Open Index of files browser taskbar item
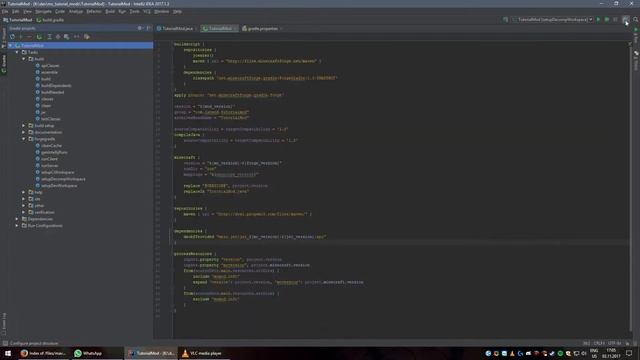 click(x=43, y=353)
